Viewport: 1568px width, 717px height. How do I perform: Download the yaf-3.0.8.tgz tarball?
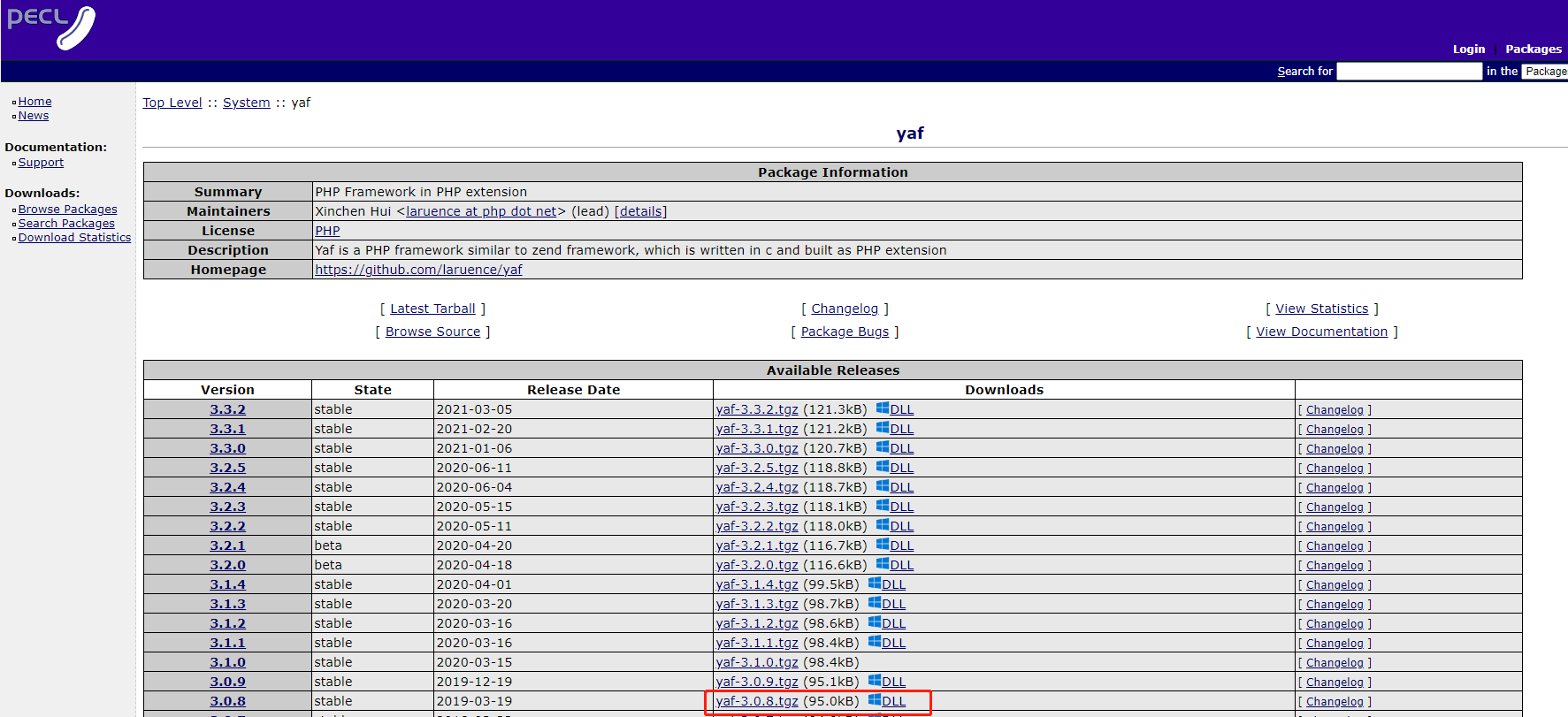(x=757, y=701)
